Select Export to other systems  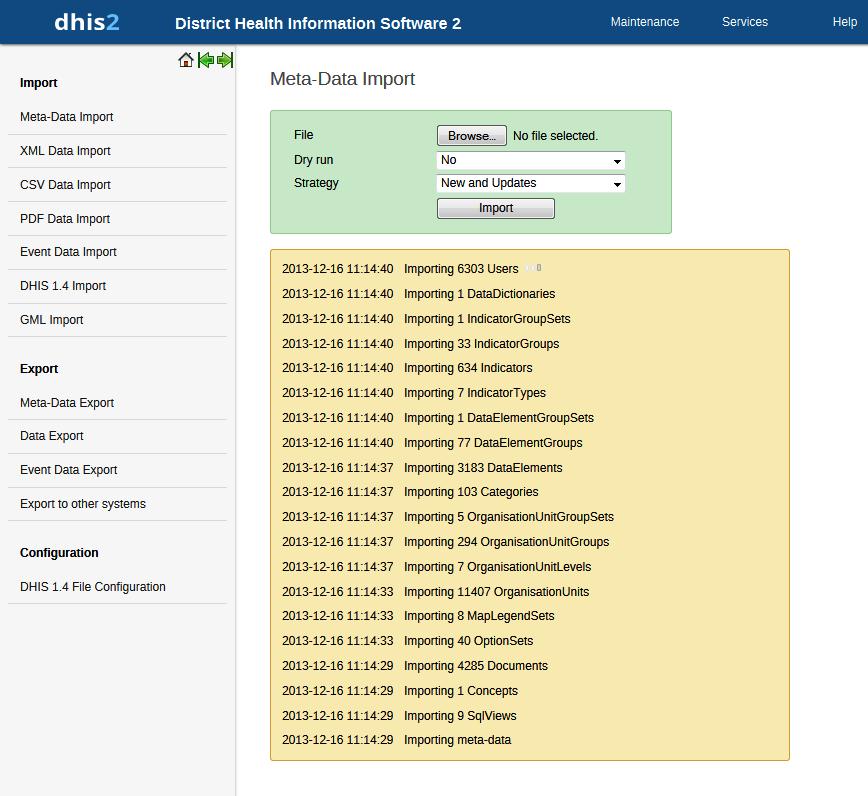(83, 504)
